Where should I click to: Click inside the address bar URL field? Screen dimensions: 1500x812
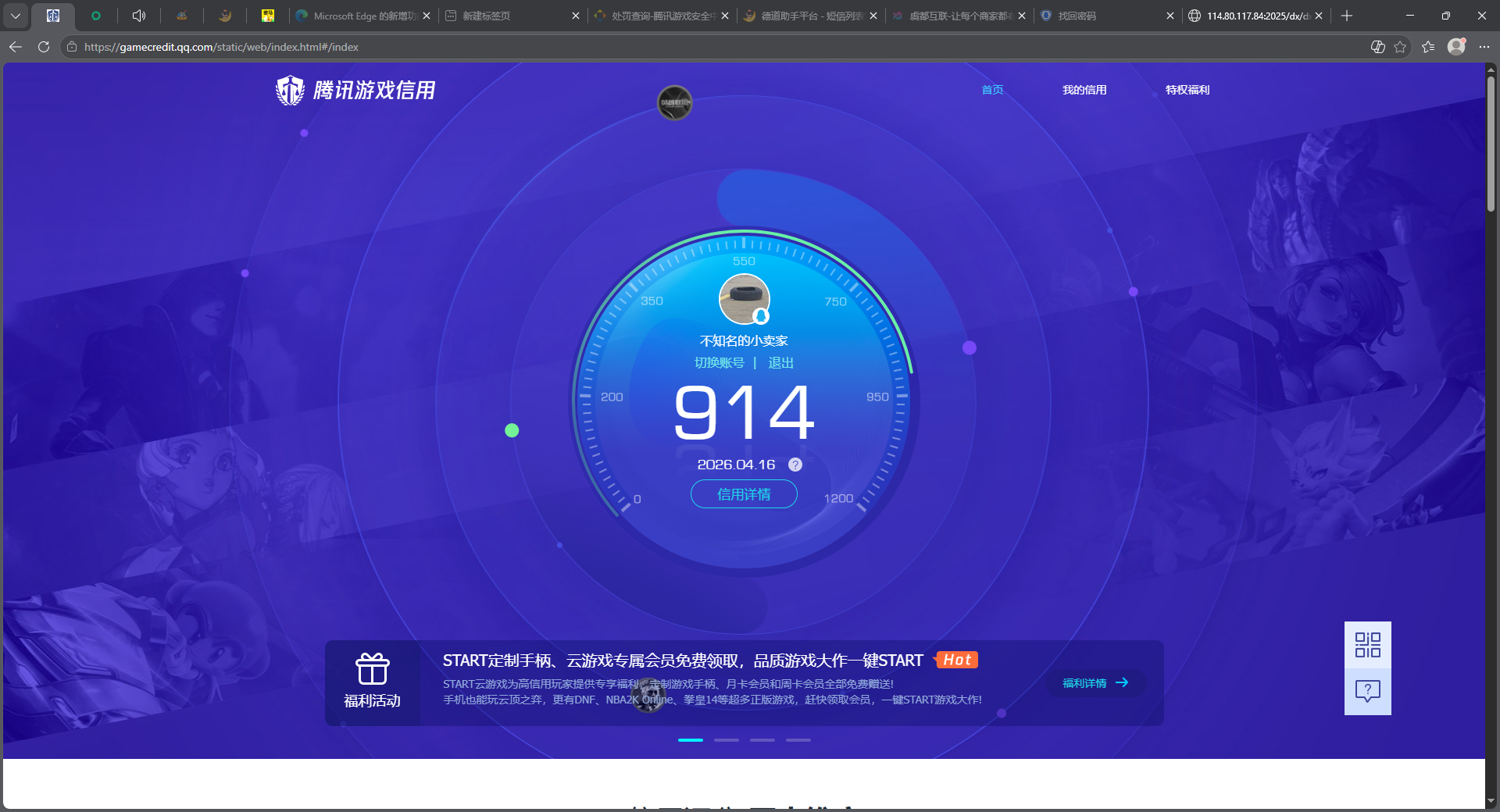(x=312, y=47)
